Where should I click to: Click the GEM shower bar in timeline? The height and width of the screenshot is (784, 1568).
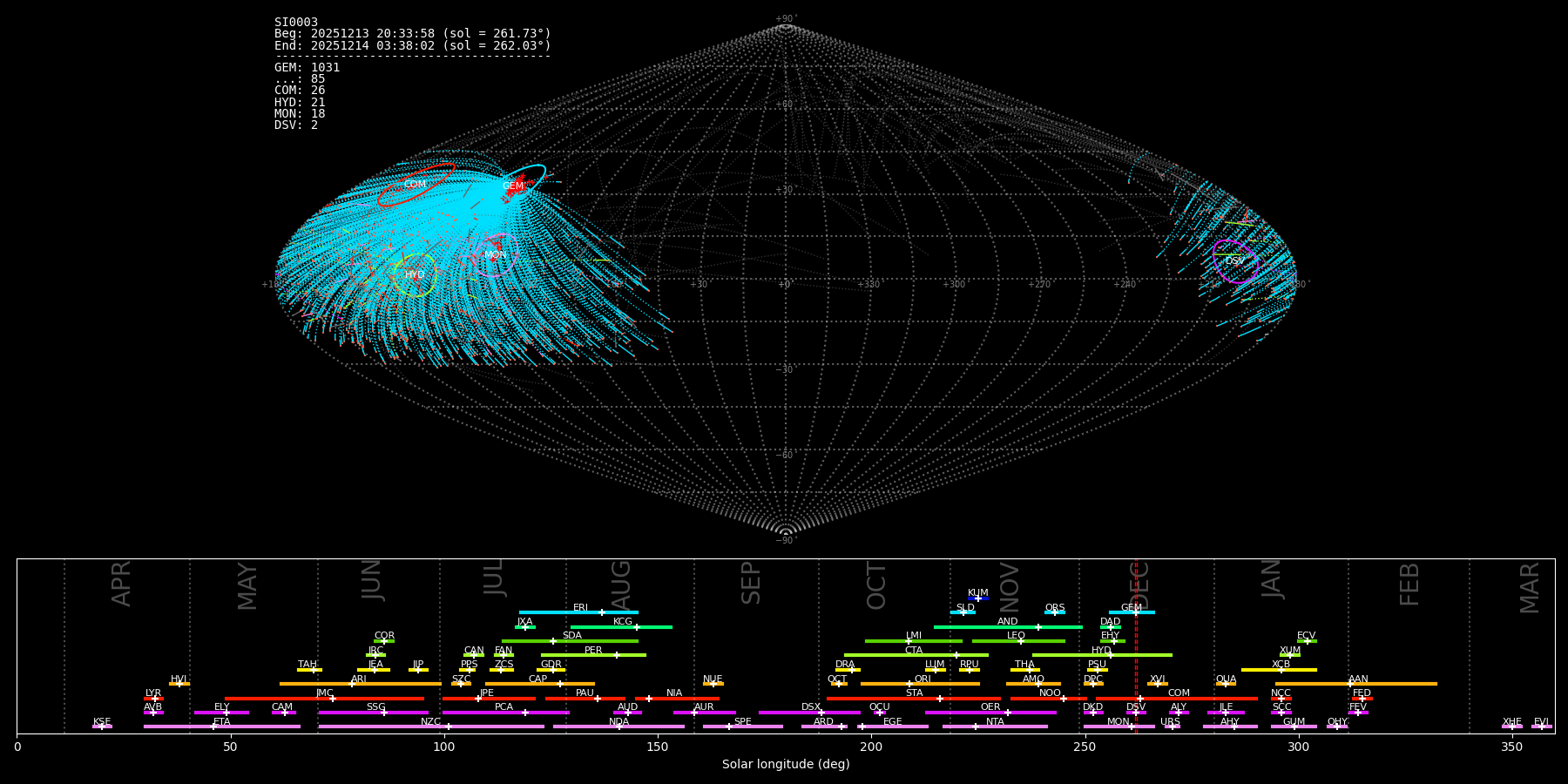click(x=1132, y=612)
